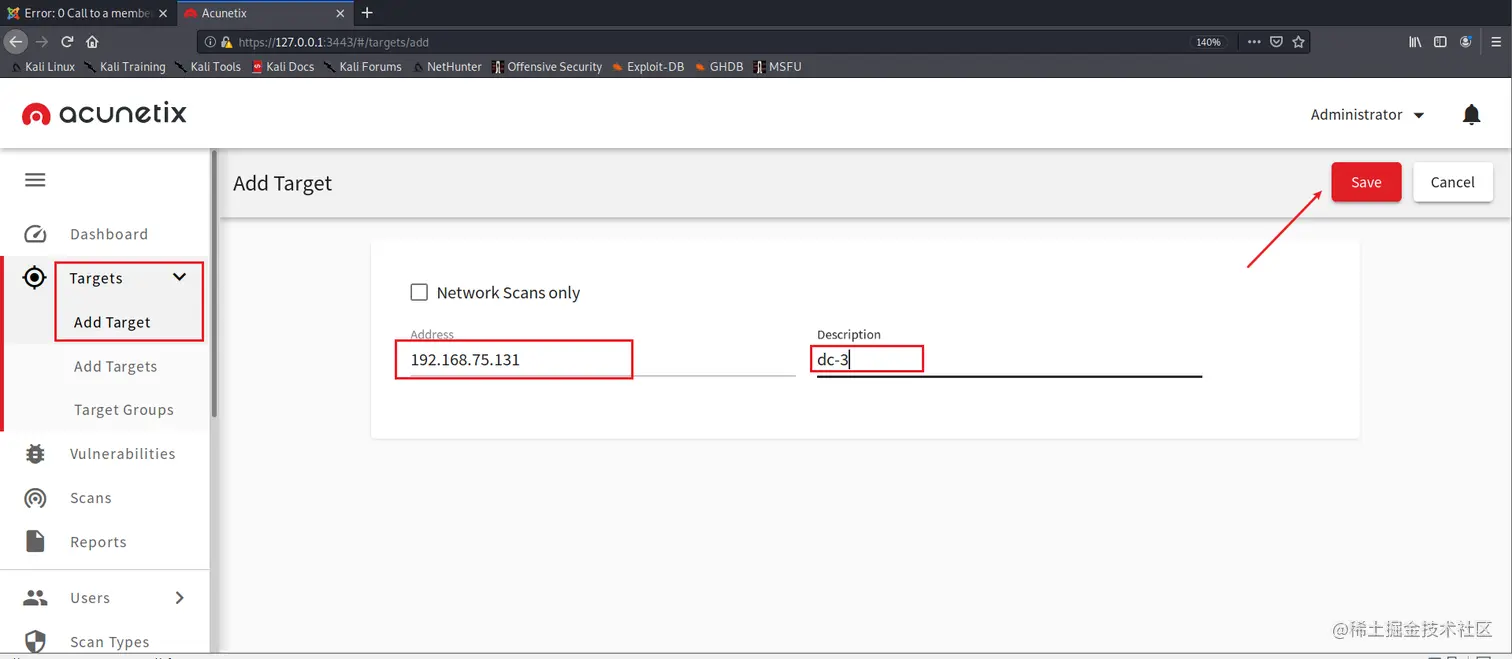
Task: Click the Scans radar icon
Action: coord(35,498)
